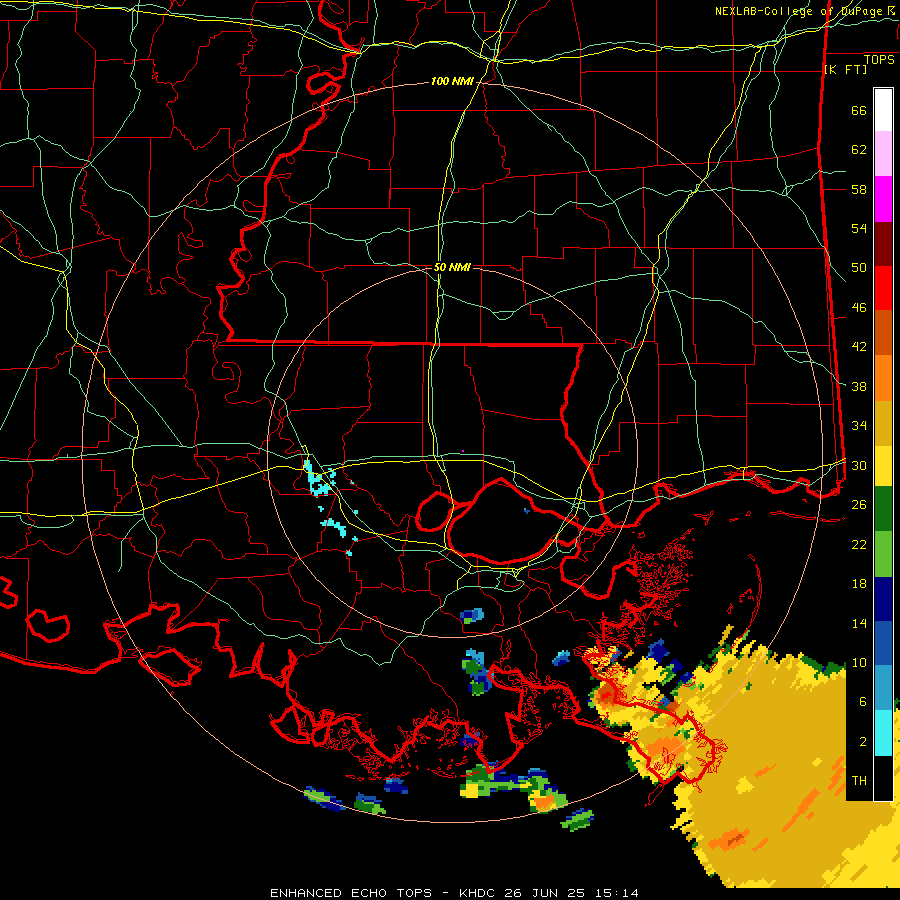Click the light blue legend swatch
Viewport: 900px width, 900px height.
(x=883, y=688)
